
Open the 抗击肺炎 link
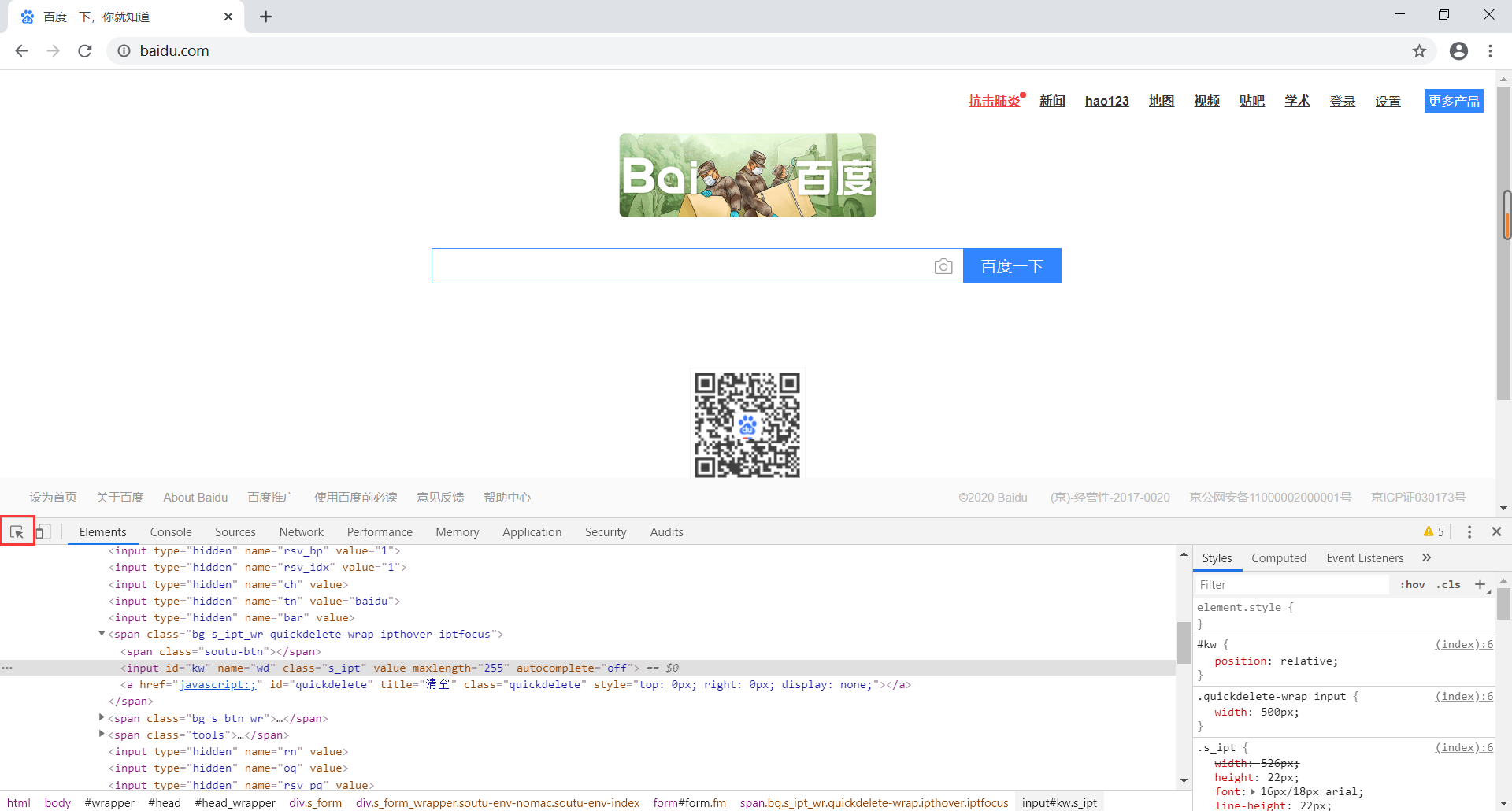(x=995, y=101)
